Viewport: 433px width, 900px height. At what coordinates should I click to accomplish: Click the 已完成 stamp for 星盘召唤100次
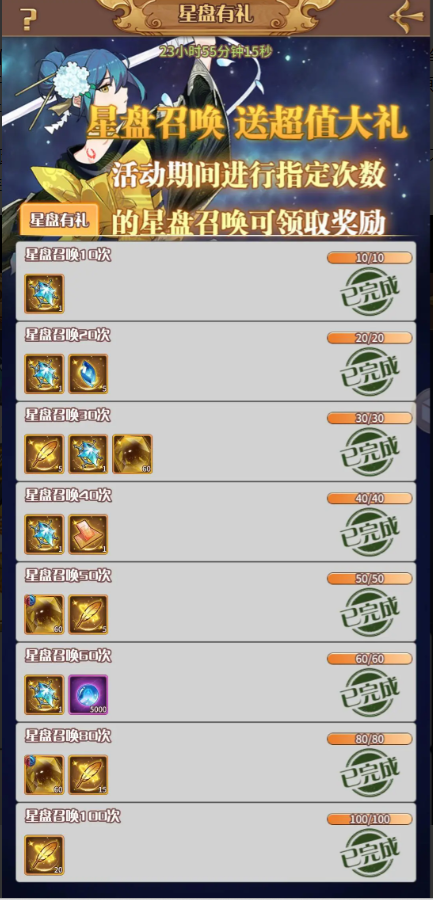pos(370,854)
